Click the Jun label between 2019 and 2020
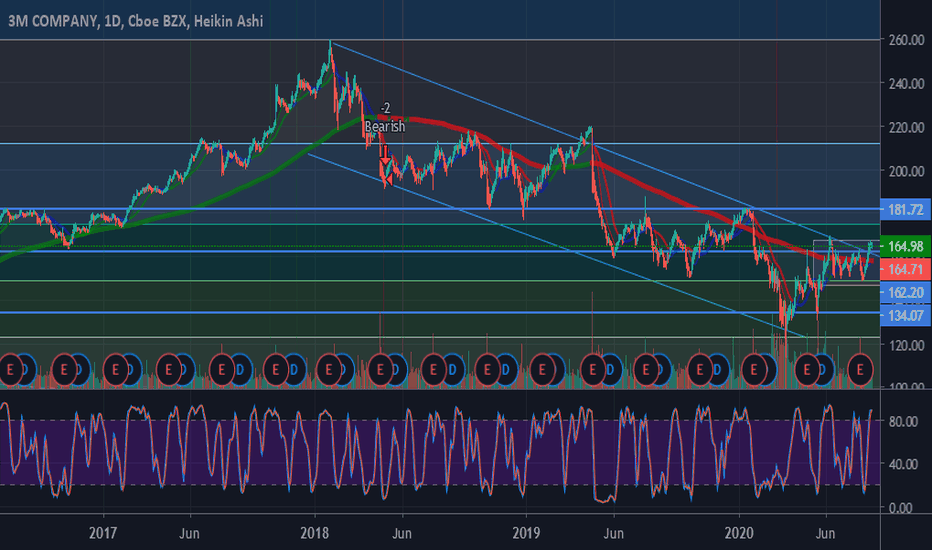Viewport: 932px width, 550px height. (x=613, y=533)
